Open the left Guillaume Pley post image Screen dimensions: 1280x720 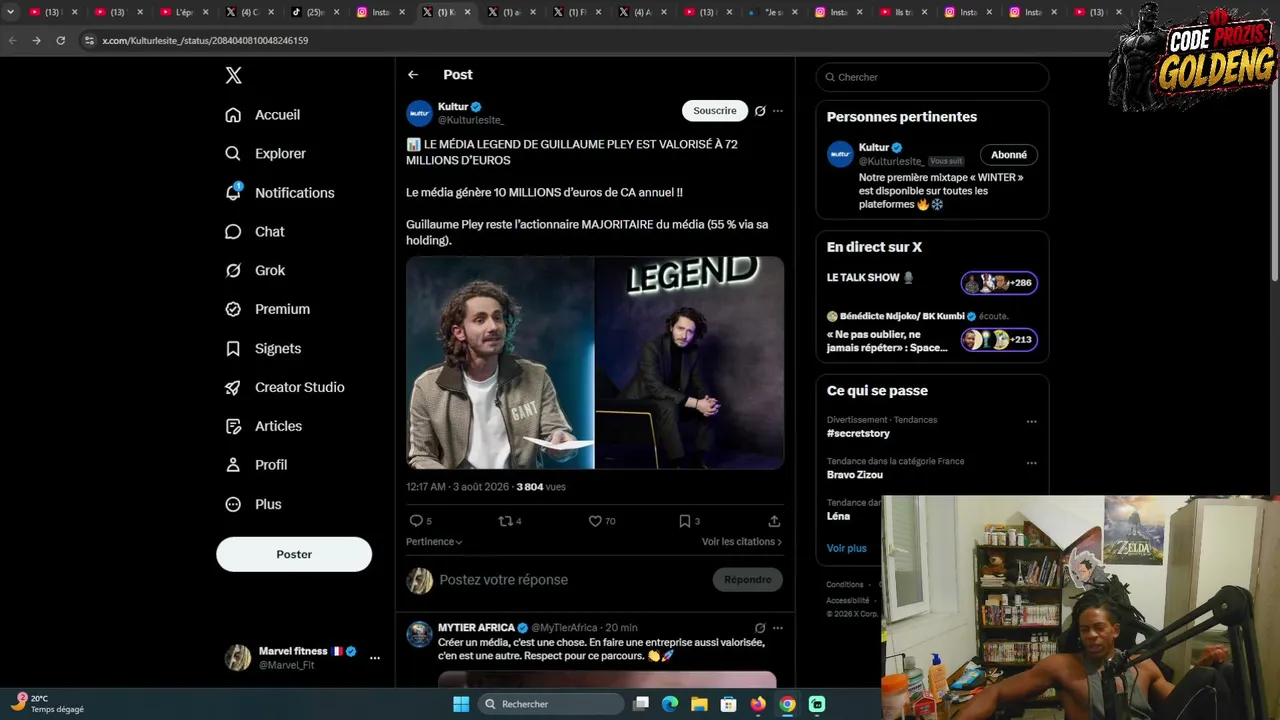coord(500,363)
